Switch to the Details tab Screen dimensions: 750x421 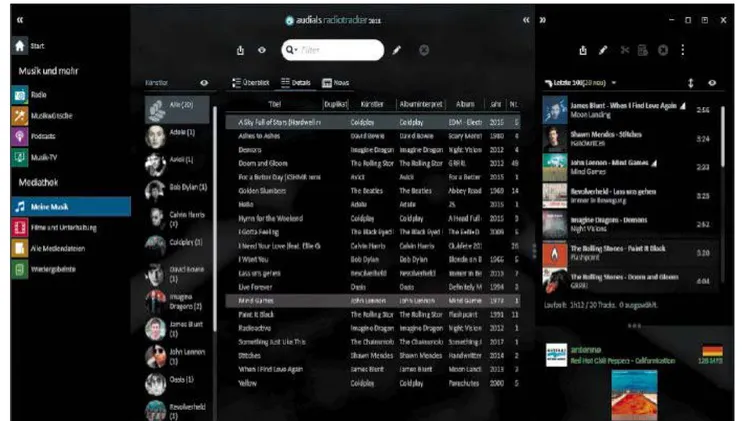tap(296, 83)
